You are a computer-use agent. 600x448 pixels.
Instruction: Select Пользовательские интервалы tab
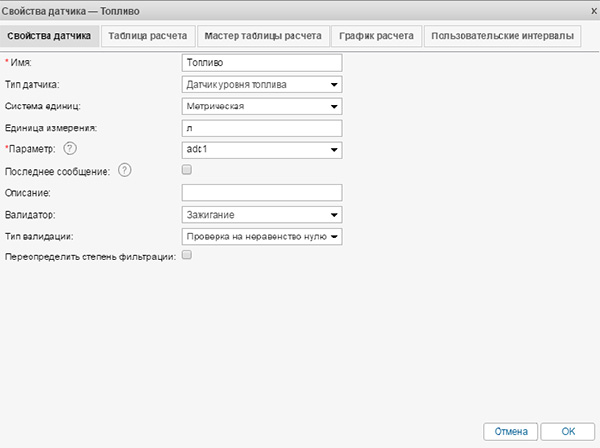click(503, 35)
